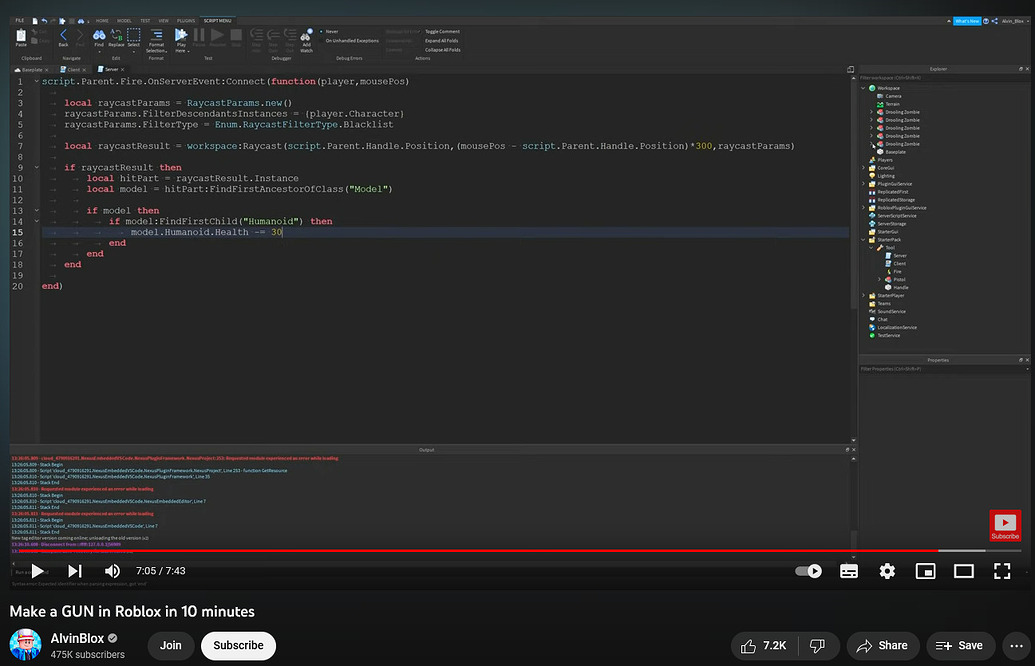Screen dimensions: 1035x666
Task: Open the Client script tab
Action: point(73,69)
